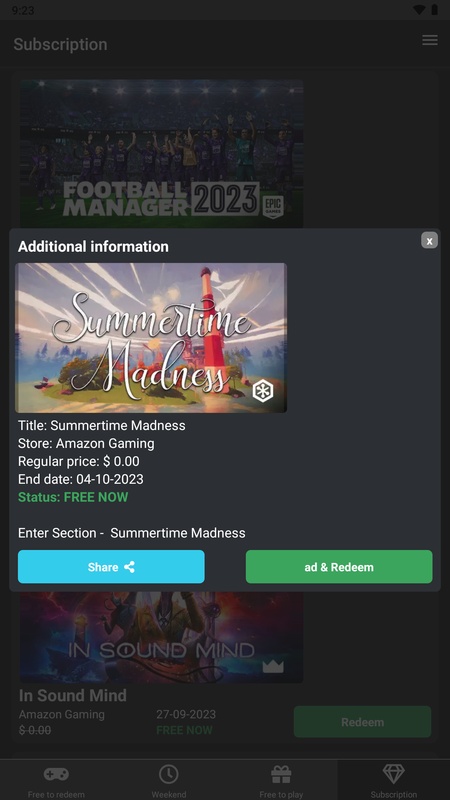Tap the snowflake hexagon badge on banner

[x=263, y=392]
